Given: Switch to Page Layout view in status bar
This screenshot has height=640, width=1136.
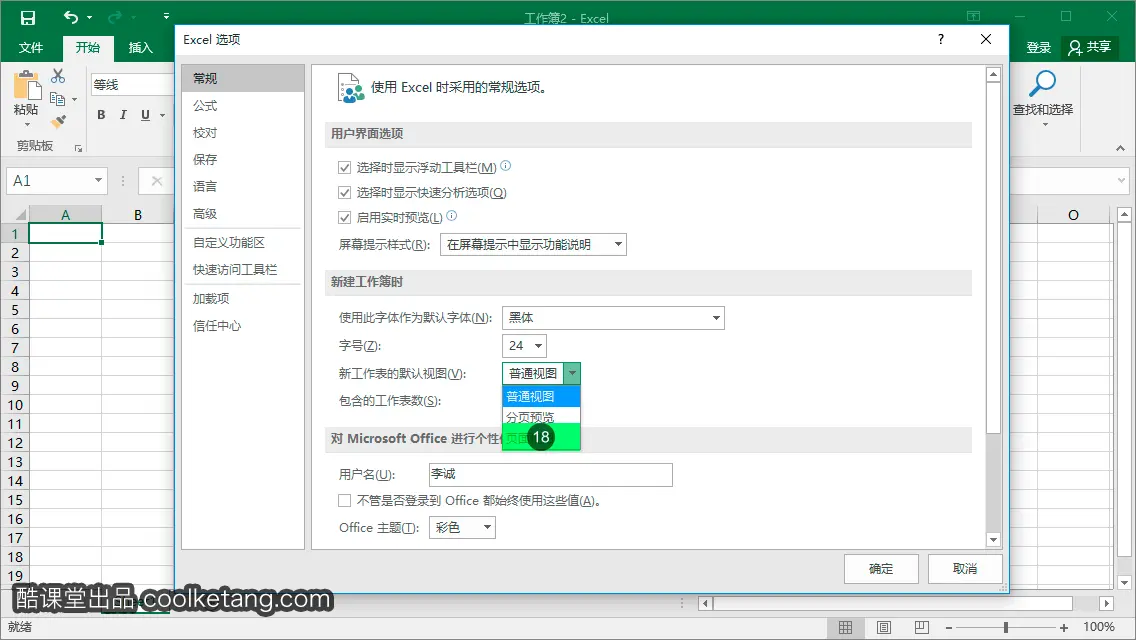Looking at the screenshot, I should coord(884,627).
